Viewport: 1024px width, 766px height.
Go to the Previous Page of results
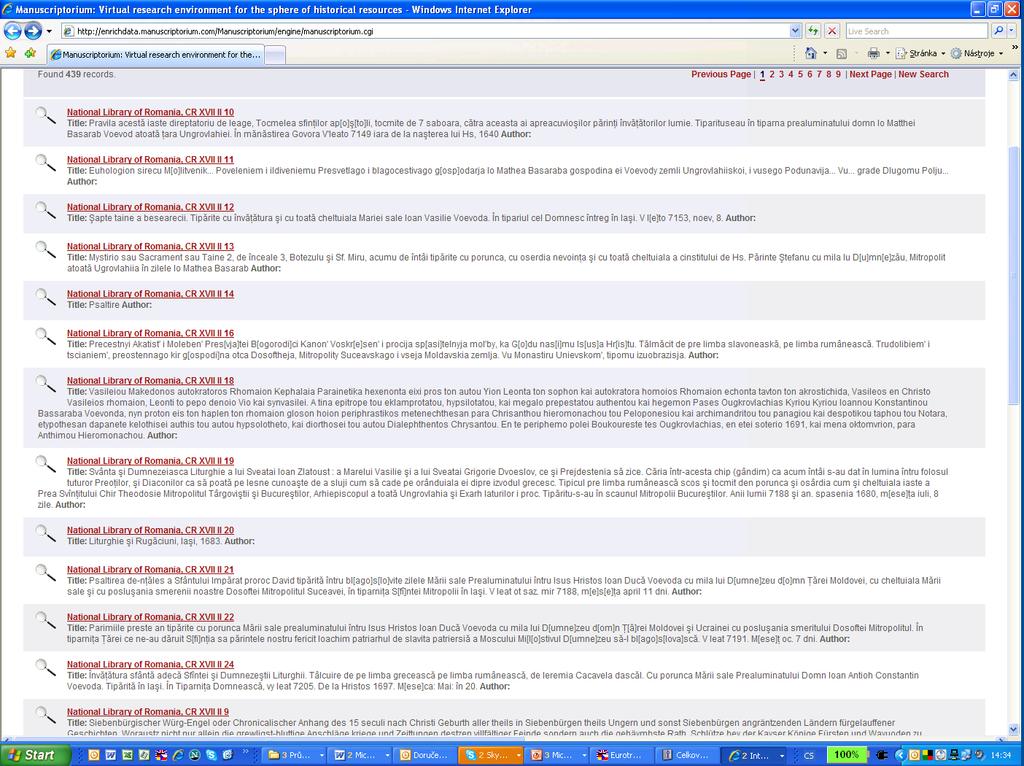pos(721,74)
